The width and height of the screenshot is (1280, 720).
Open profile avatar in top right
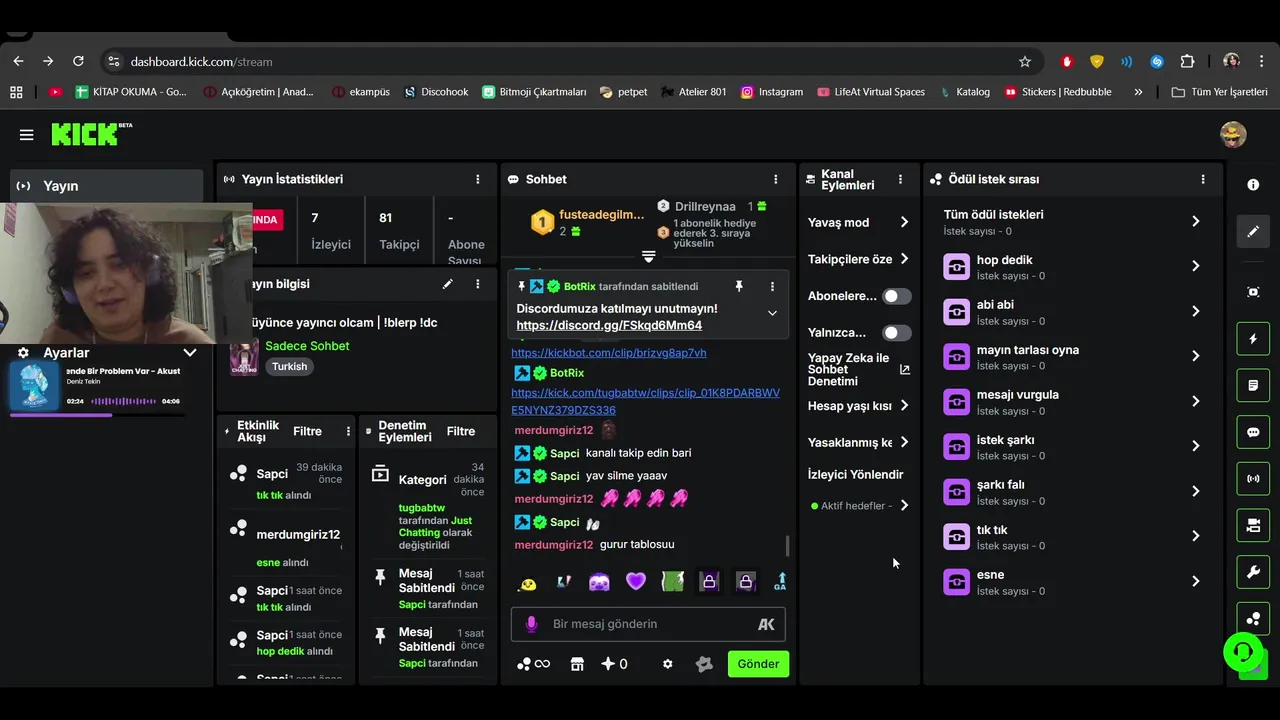1233,134
